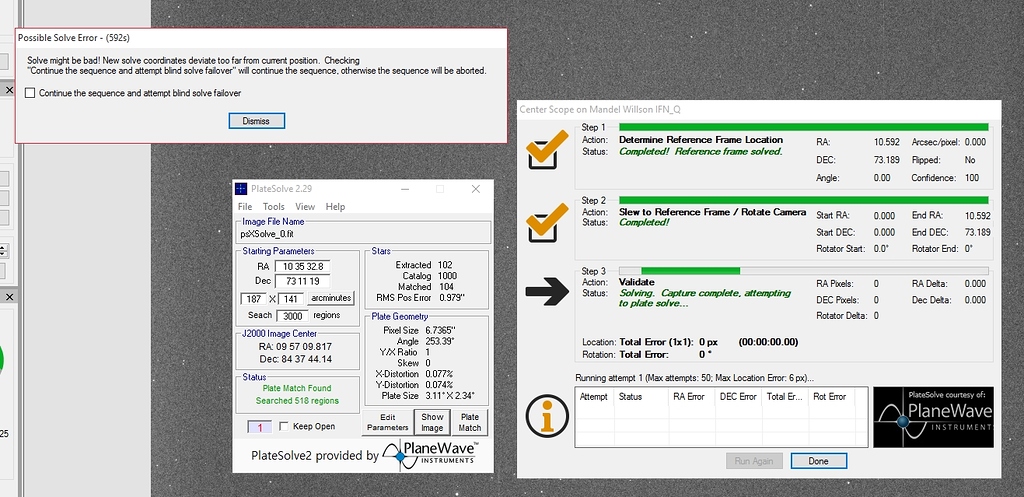The height and width of the screenshot is (497, 1024).
Task: Click the Show Image button
Action: pos(432,422)
